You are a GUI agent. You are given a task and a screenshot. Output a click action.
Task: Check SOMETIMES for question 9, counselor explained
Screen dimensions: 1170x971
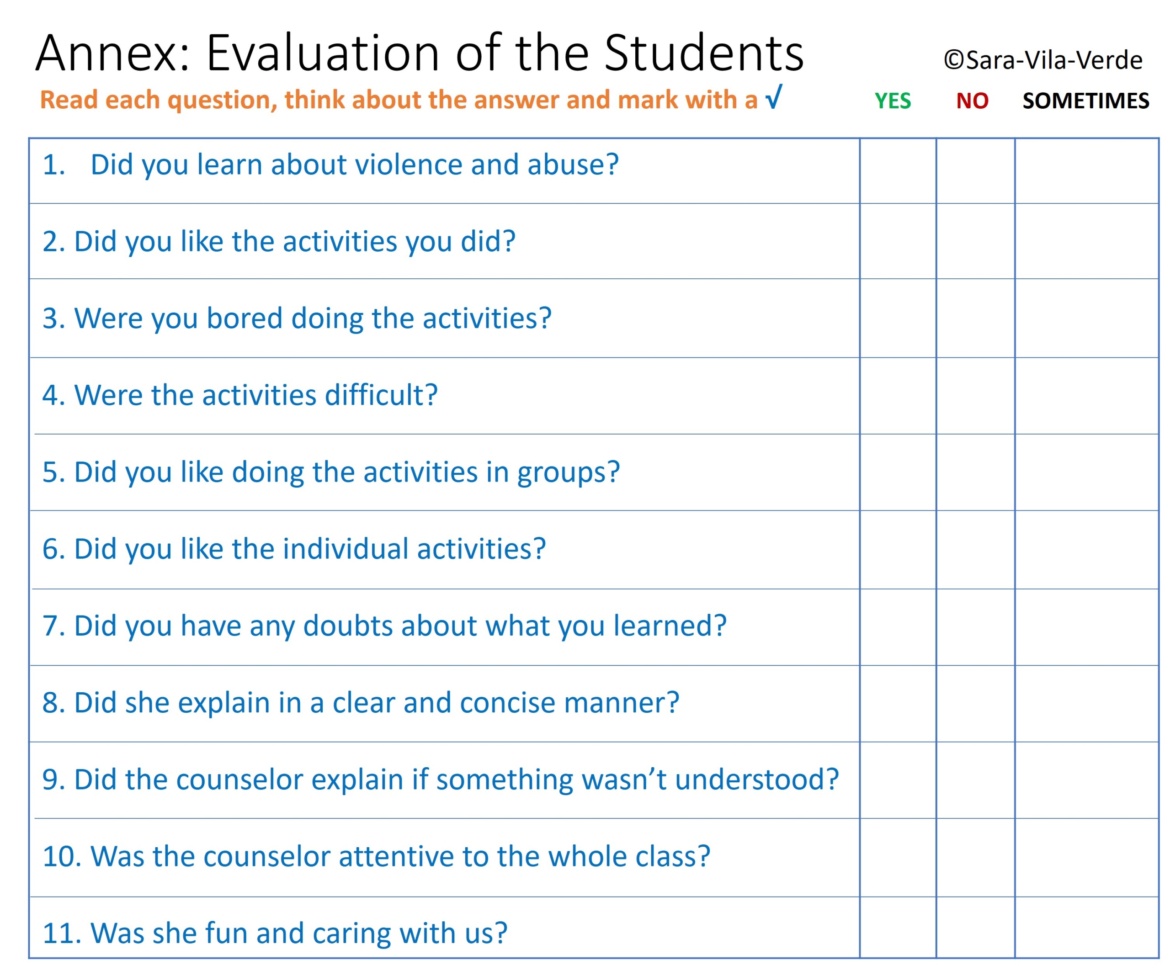[1086, 780]
